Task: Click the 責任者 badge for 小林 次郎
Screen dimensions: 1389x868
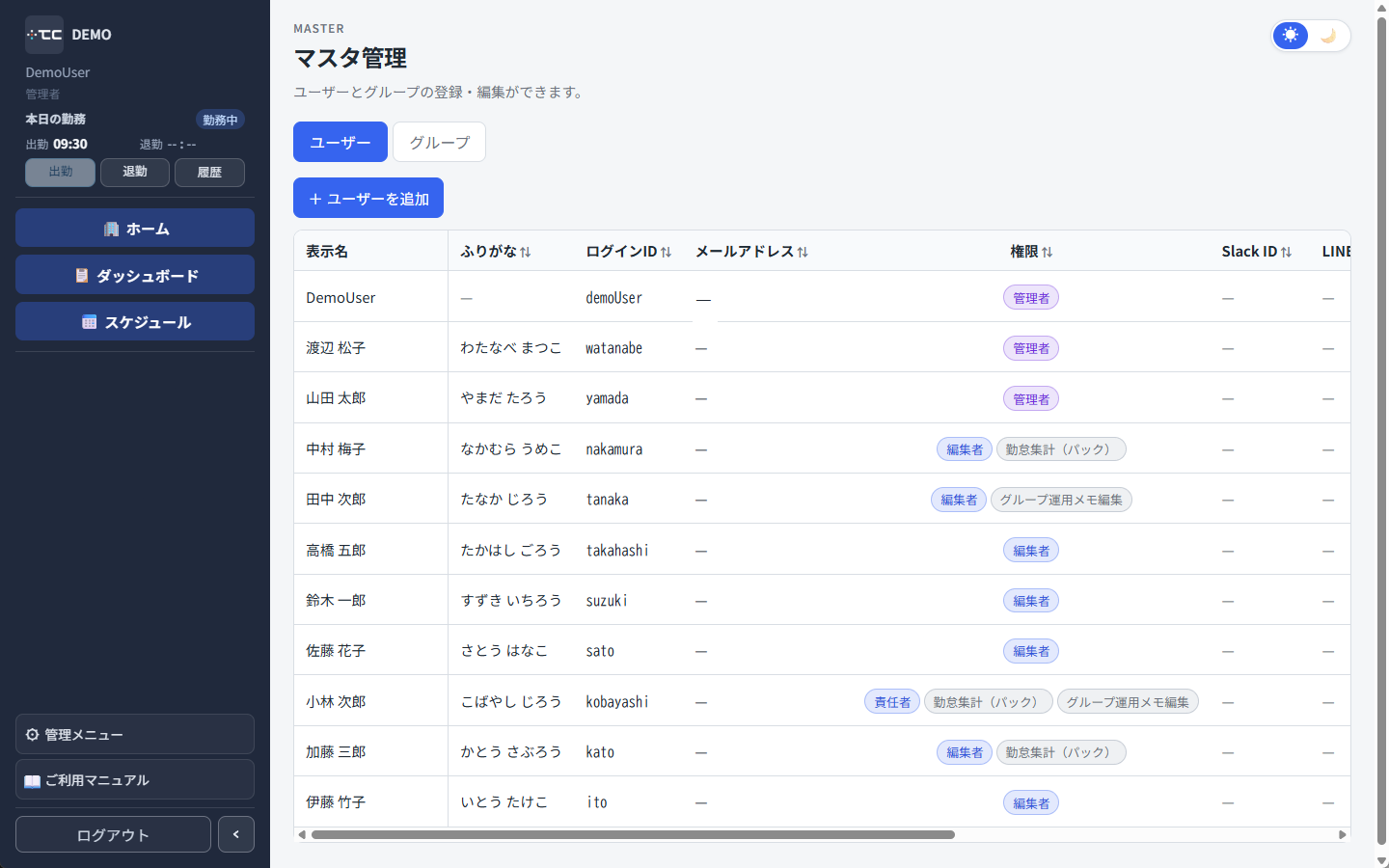Action: (x=892, y=702)
